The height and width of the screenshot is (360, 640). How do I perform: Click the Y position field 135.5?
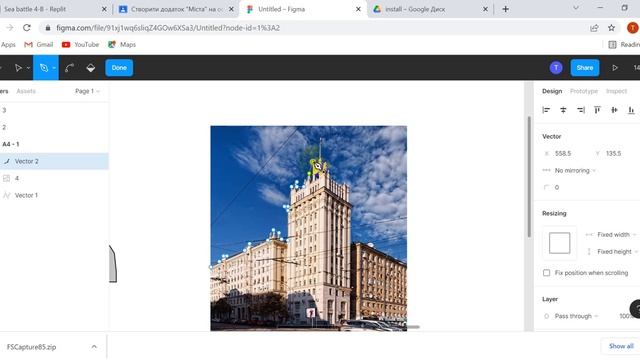coord(613,153)
